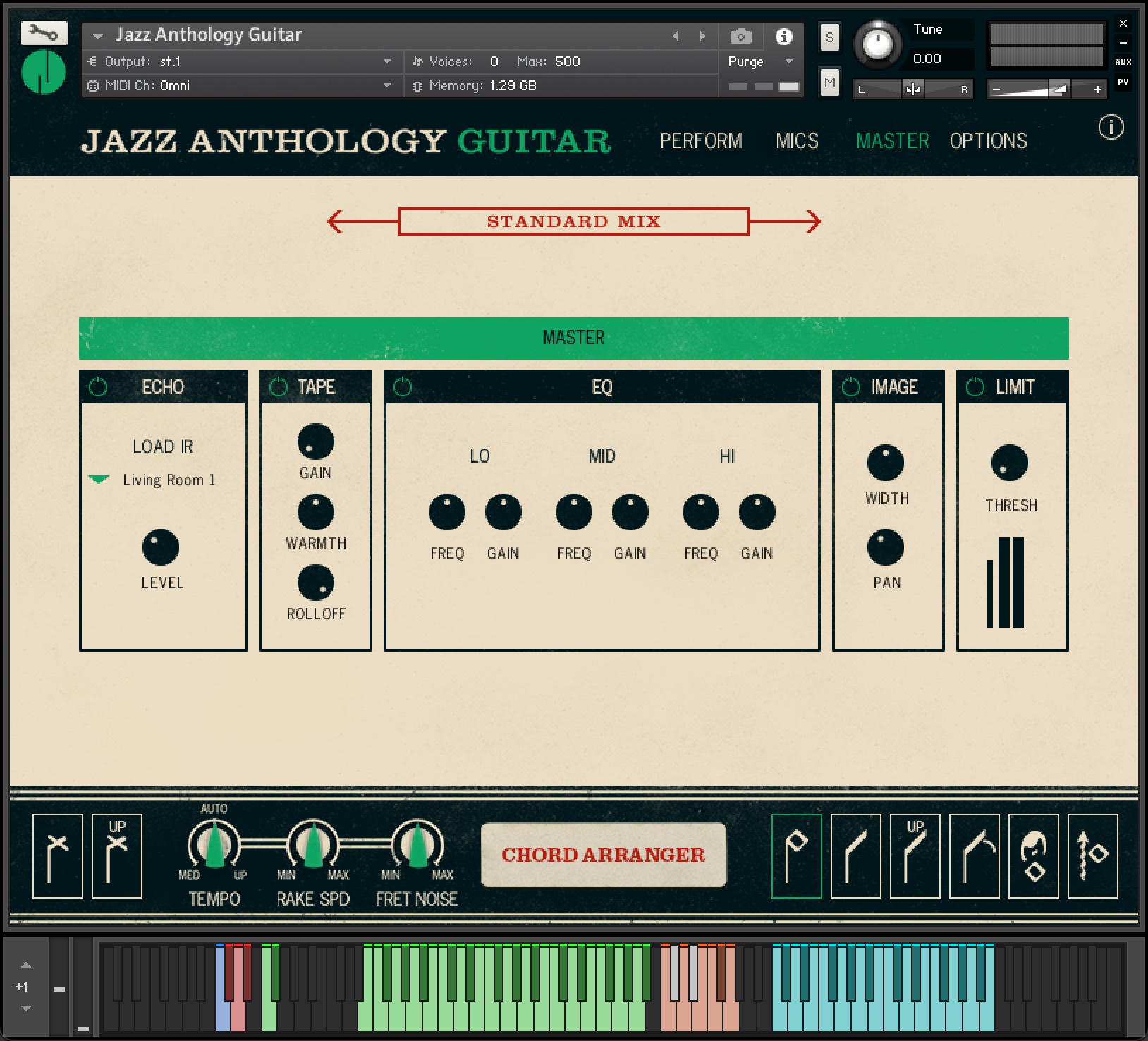1148x1041 pixels.
Task: Toggle the TAPE effect power button
Action: point(279,387)
